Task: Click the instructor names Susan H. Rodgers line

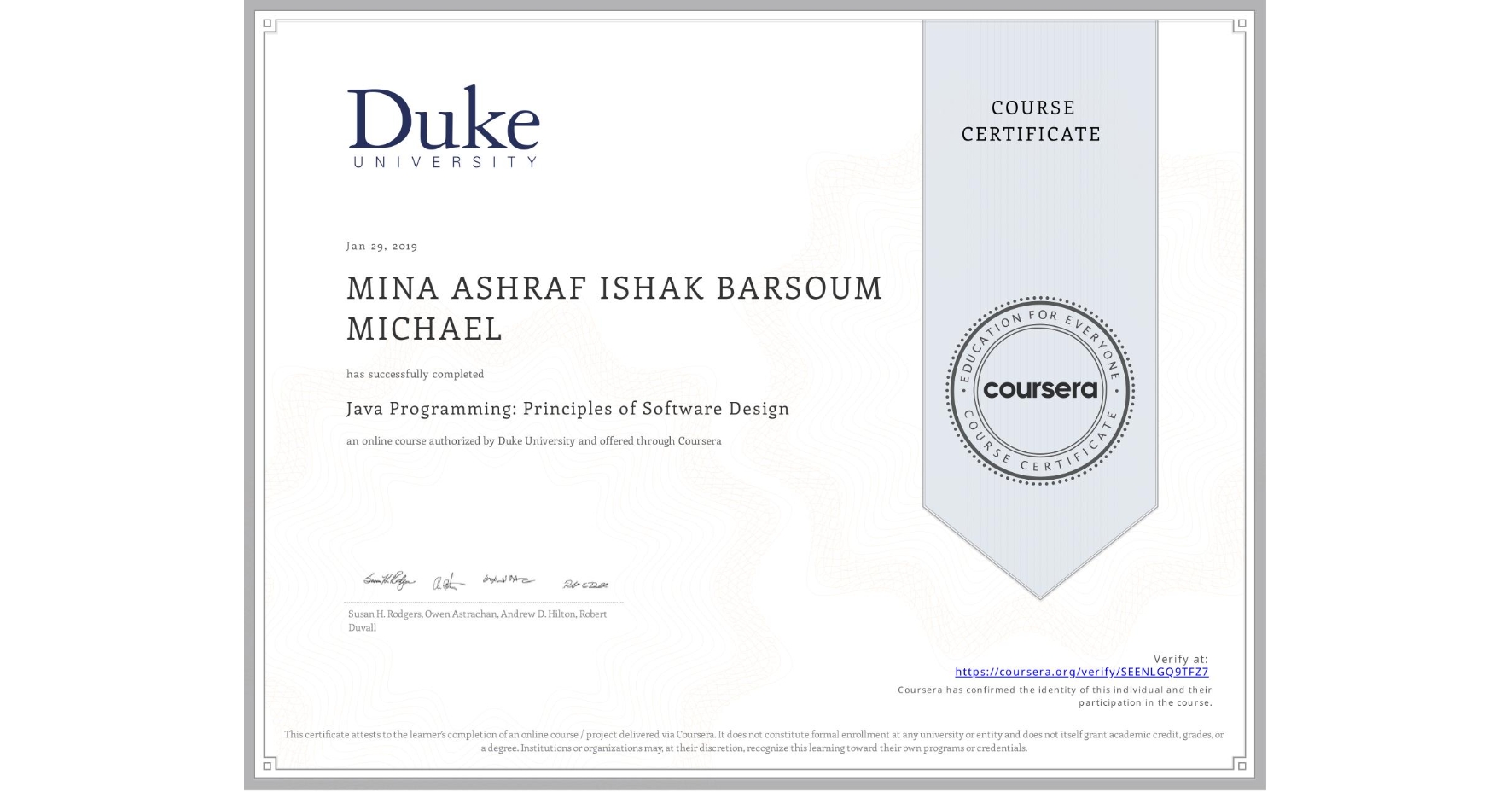Action: [x=477, y=620]
